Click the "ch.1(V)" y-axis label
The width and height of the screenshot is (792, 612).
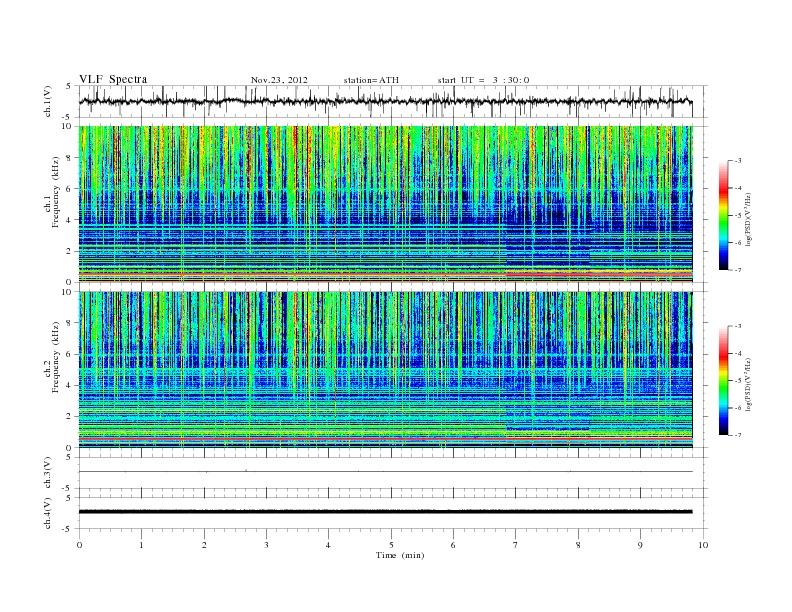click(47, 101)
